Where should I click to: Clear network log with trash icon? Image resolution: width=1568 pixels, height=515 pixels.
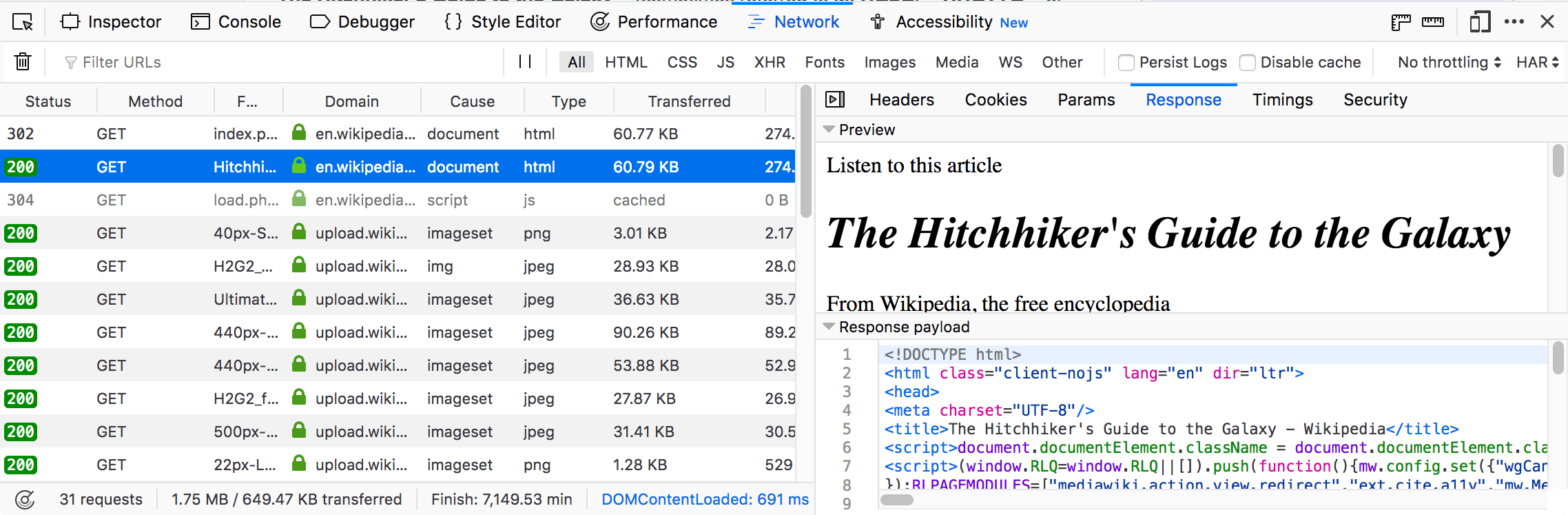[x=23, y=62]
